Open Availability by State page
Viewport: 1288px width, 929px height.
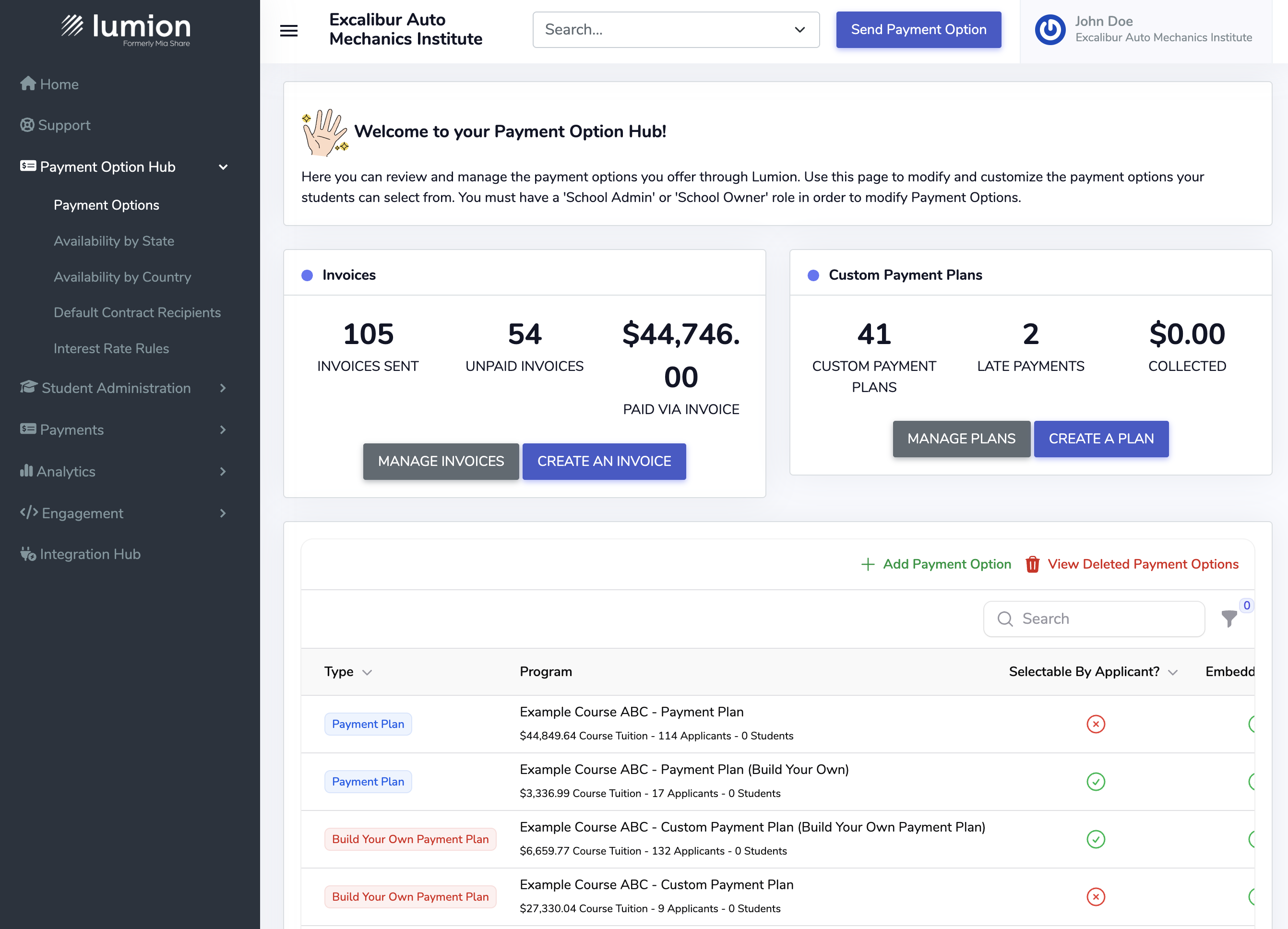pos(114,241)
